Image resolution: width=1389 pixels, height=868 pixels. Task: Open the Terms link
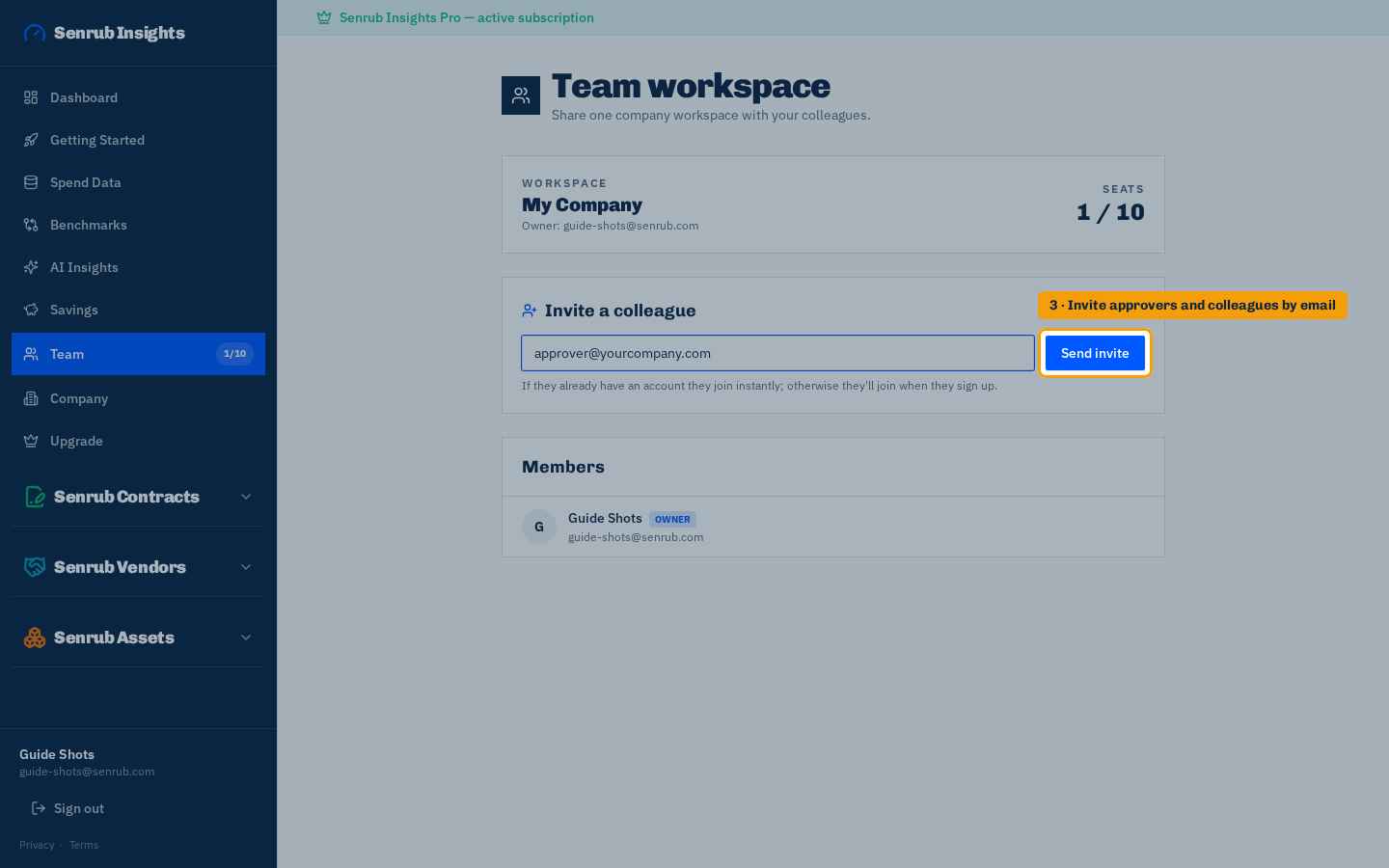coord(84,845)
